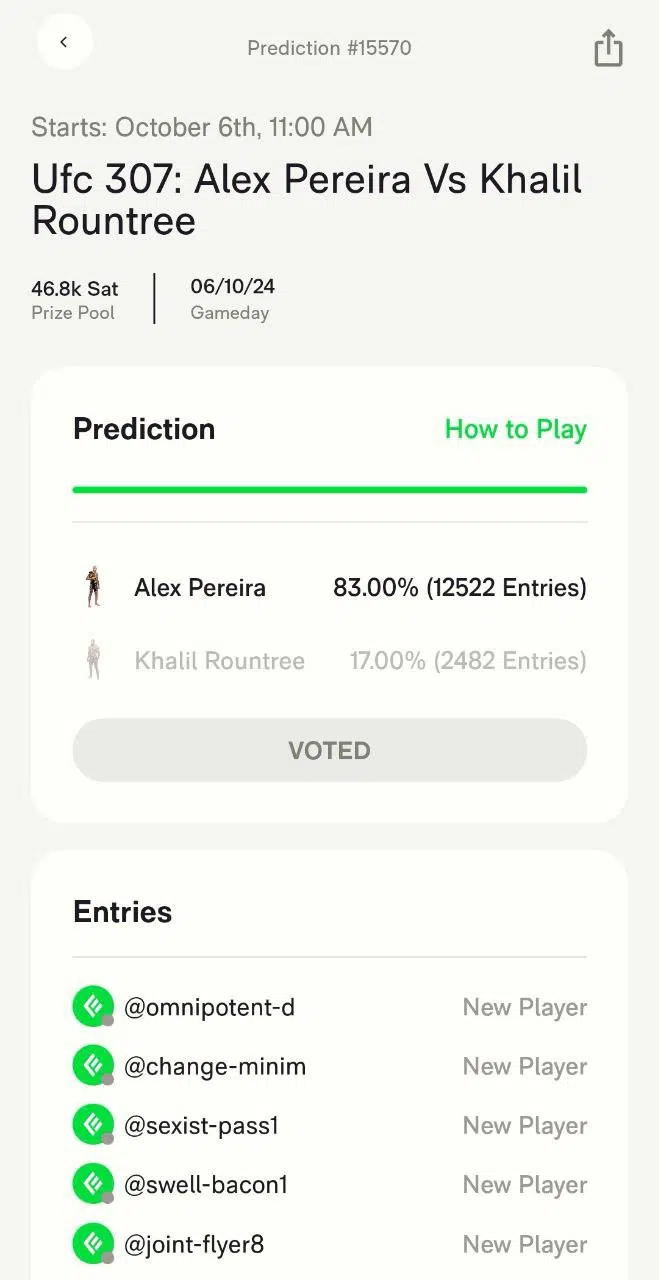Tap avatar icon for @swell-bacon1

[x=93, y=1185]
